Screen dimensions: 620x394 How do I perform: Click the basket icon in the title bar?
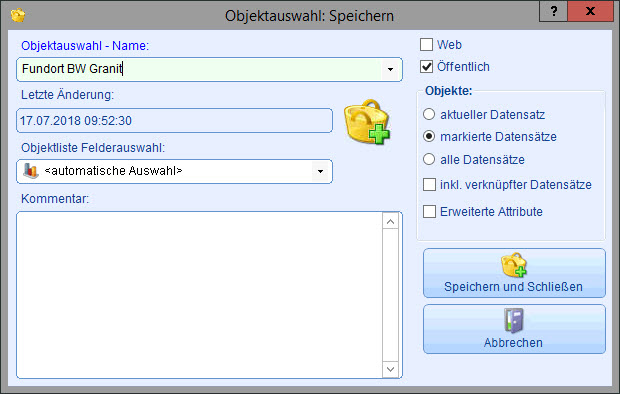point(18,15)
